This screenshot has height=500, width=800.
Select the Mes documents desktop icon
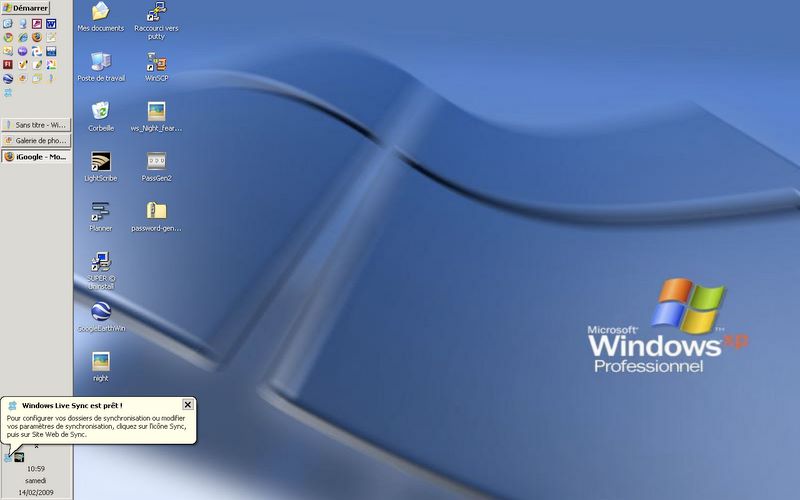point(101,17)
